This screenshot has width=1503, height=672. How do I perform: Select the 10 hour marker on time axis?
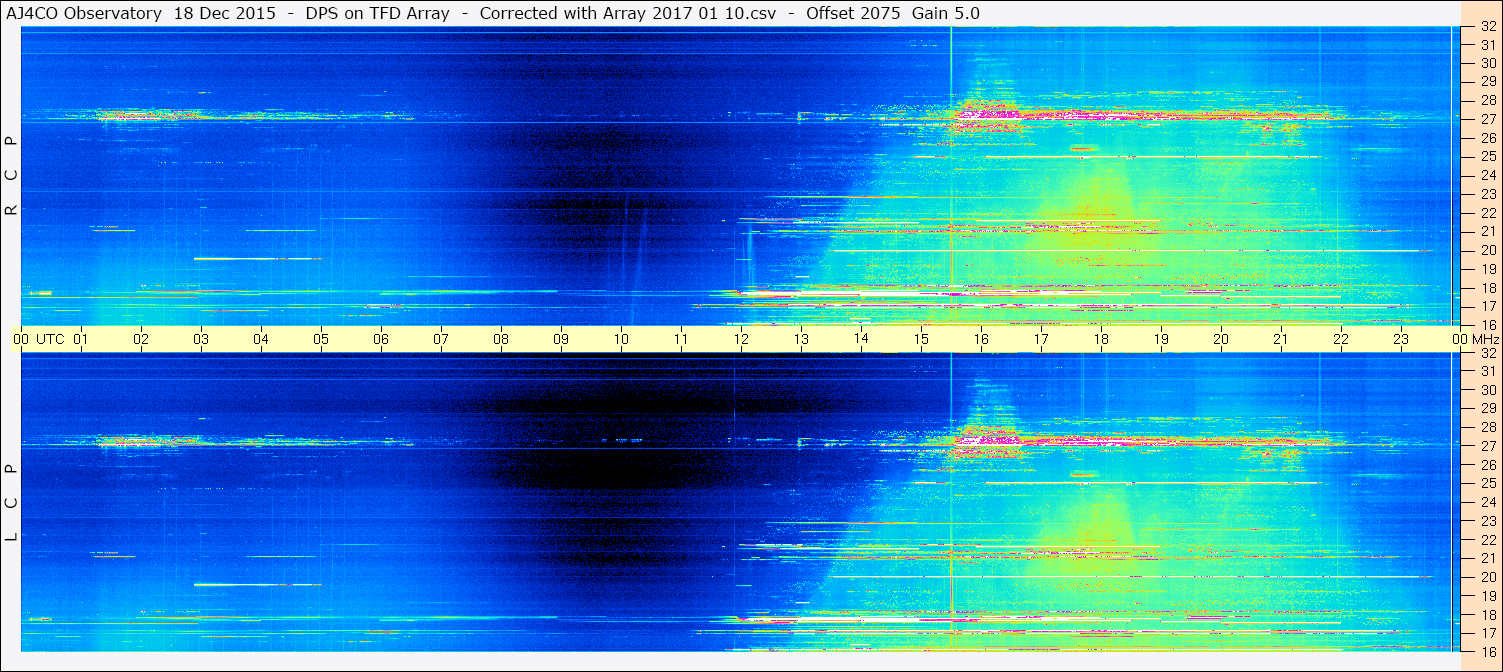coord(621,340)
